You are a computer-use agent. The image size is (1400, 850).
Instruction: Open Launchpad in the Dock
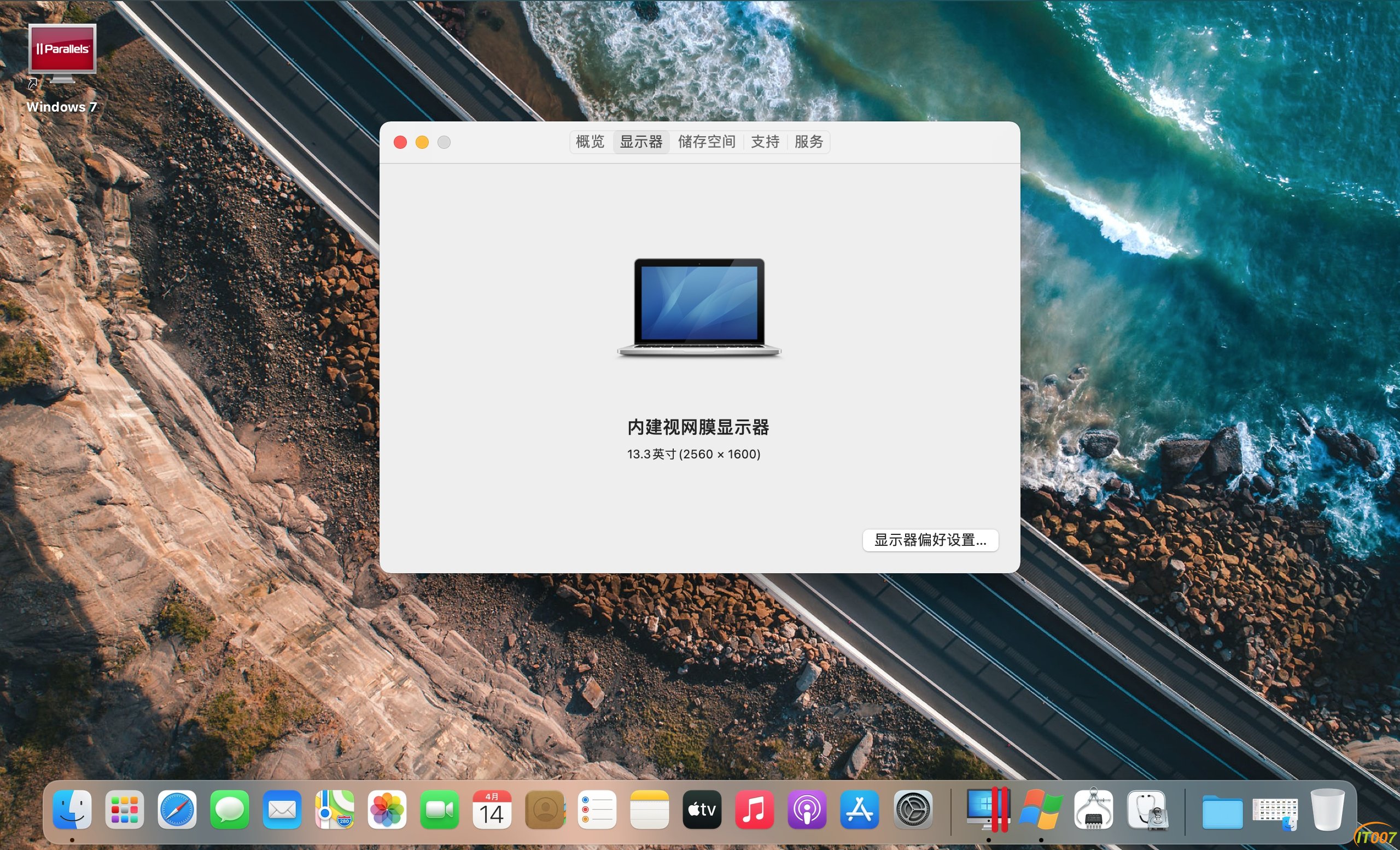[x=125, y=809]
